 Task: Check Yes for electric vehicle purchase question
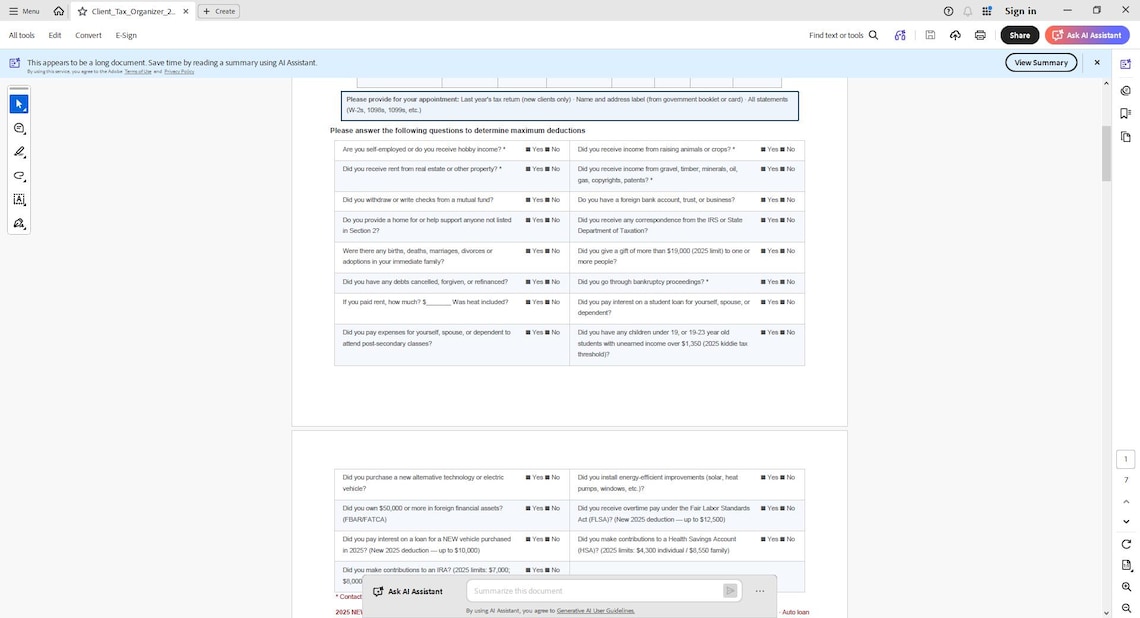[529, 478]
